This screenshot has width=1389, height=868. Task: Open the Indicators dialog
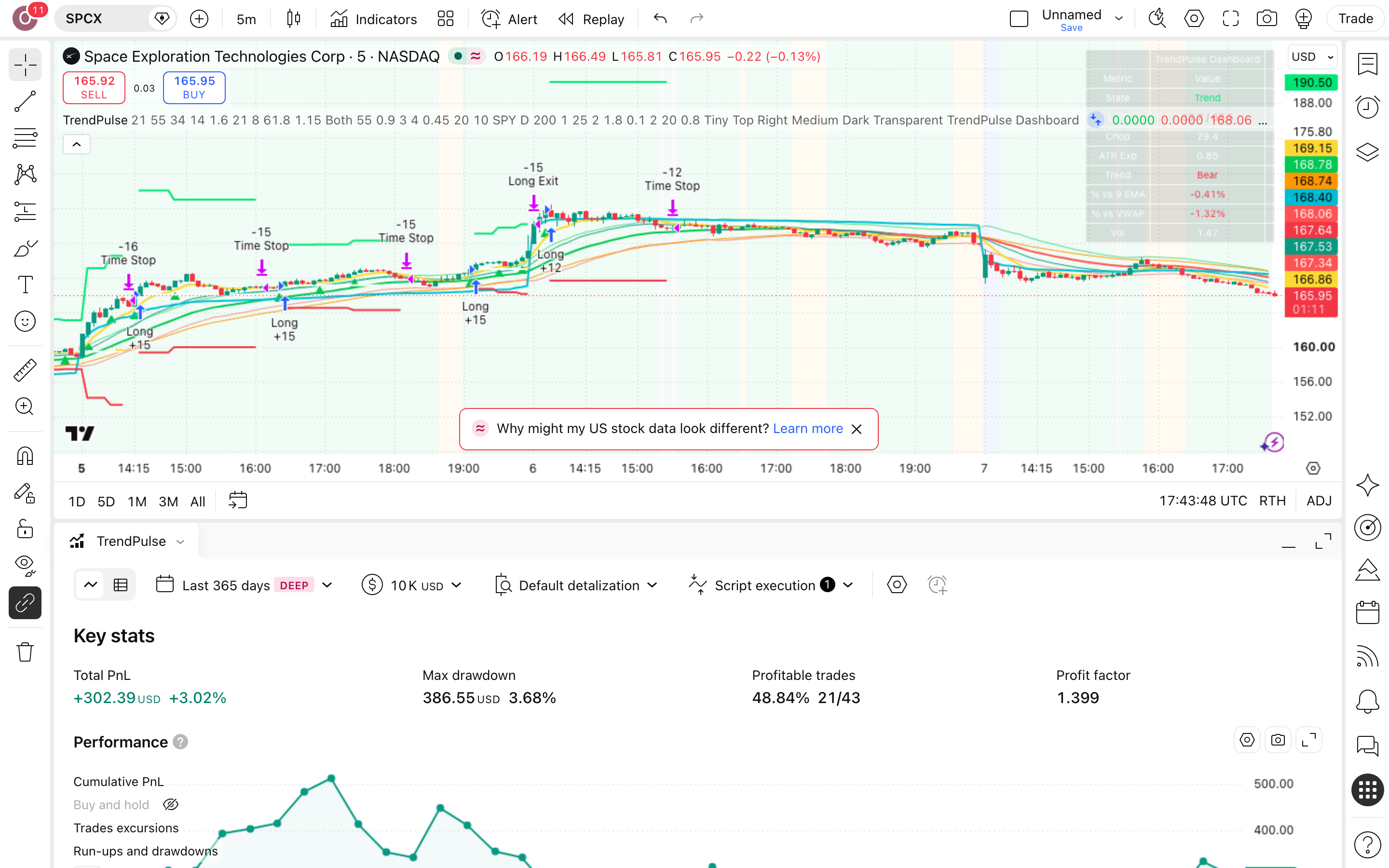pos(373,19)
